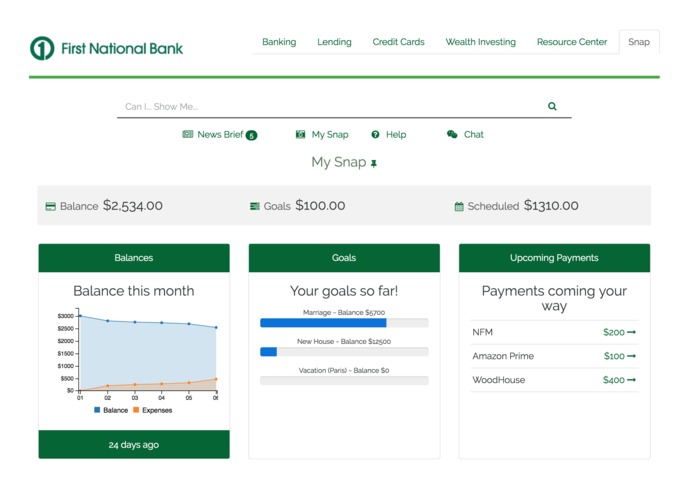Click the Vacation (Paris) goal progress bar
This screenshot has width=695, height=494.
tap(344, 381)
